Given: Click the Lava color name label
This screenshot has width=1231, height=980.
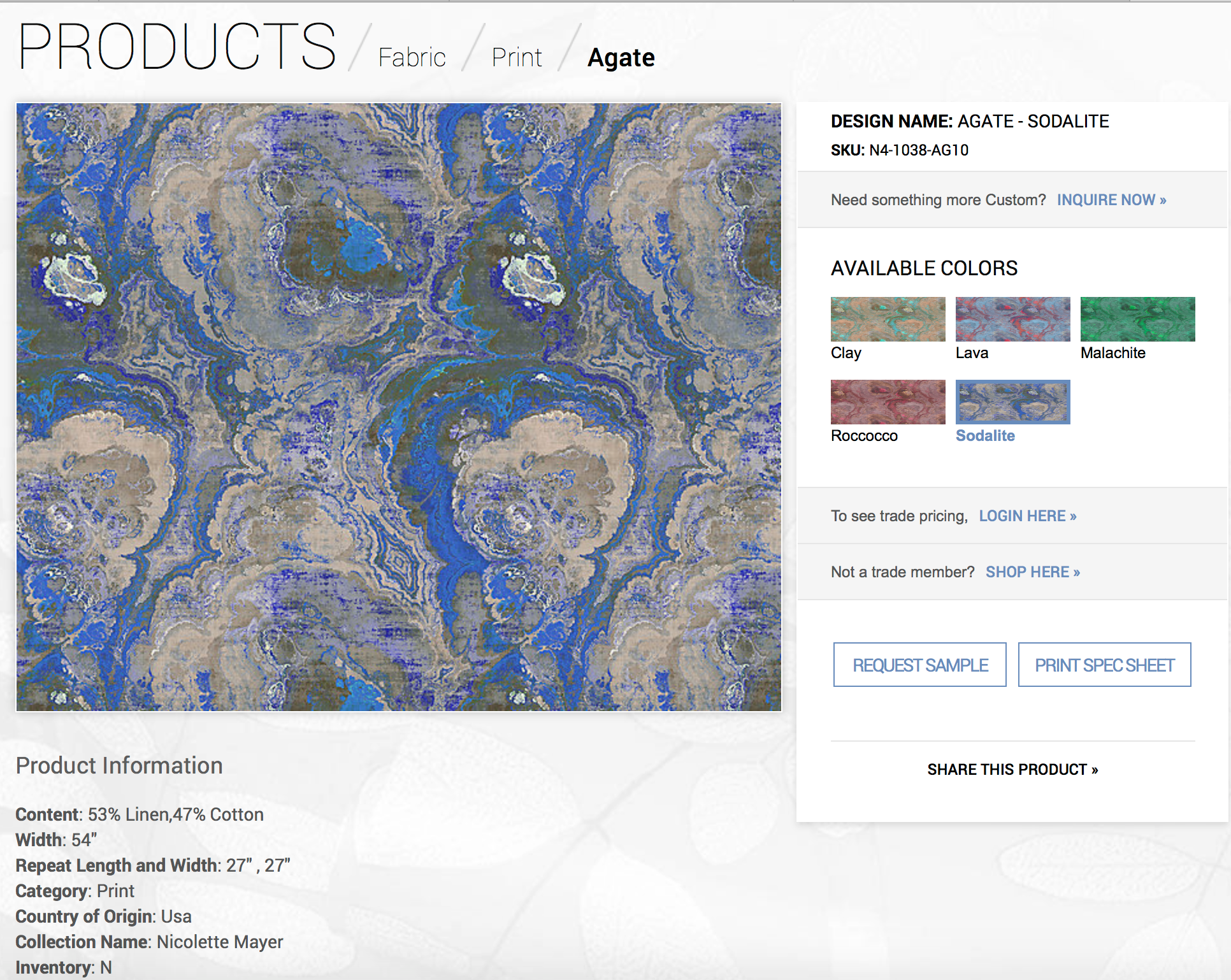Looking at the screenshot, I should [x=972, y=353].
